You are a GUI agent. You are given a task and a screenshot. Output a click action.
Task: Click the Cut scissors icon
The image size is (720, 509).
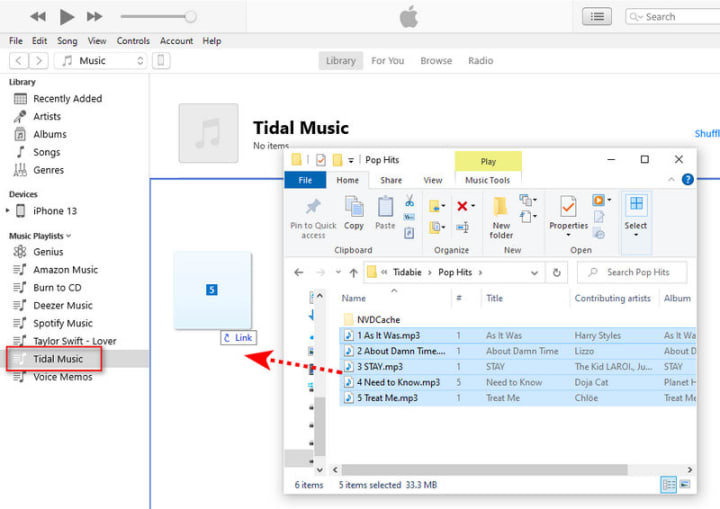point(409,200)
